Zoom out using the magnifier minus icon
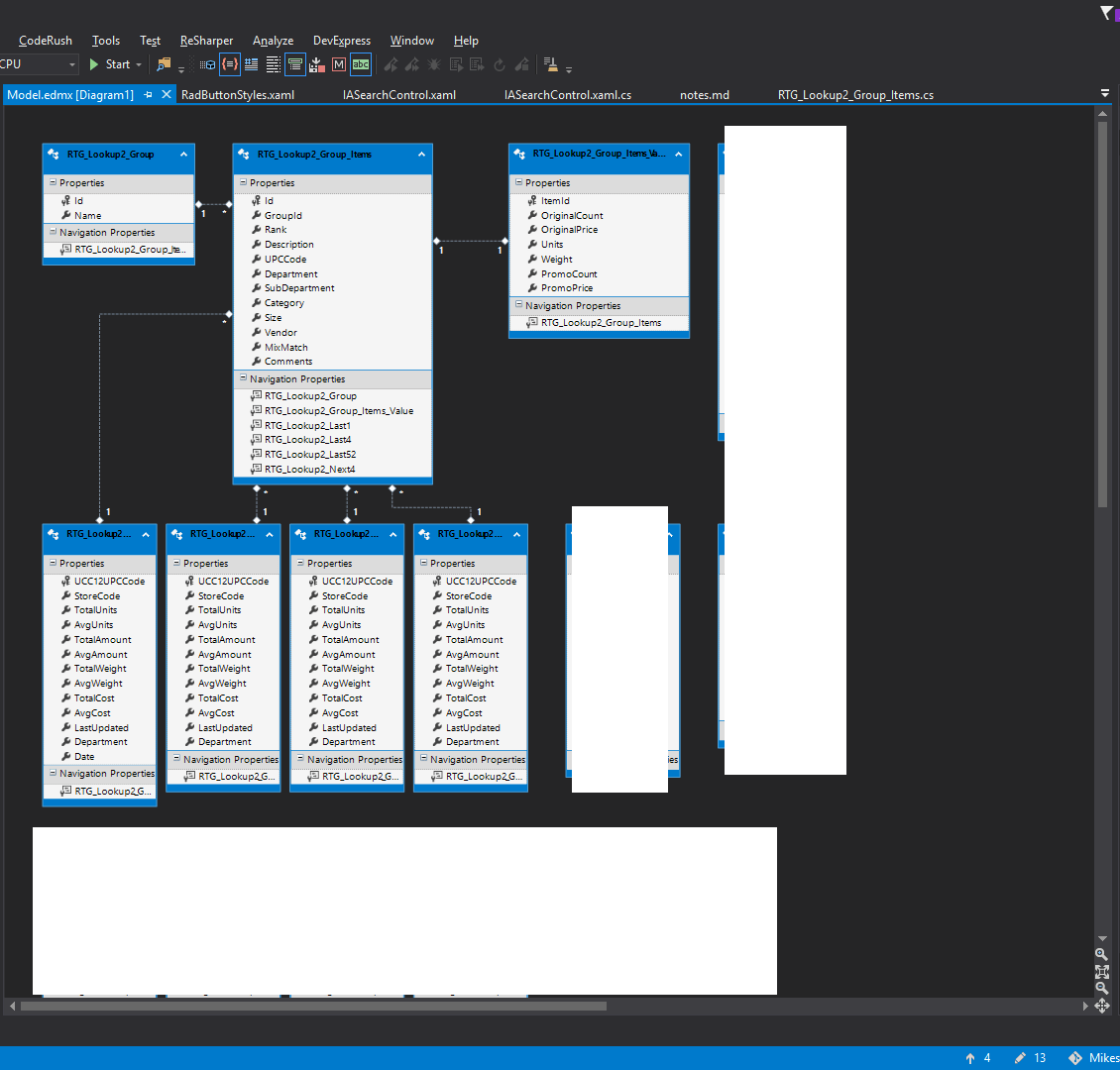Image resolution: width=1120 pixels, height=1070 pixels. tap(1102, 987)
